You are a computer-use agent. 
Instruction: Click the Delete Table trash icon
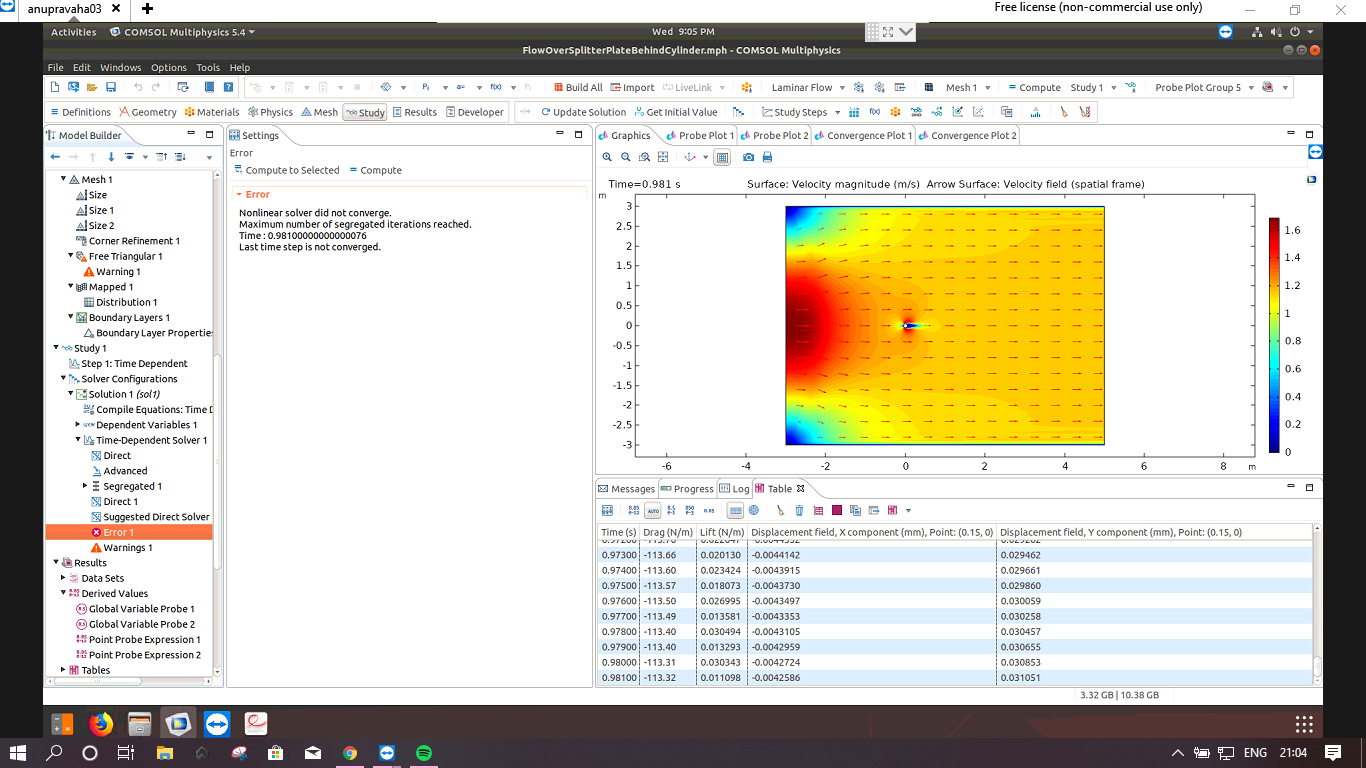[799, 510]
